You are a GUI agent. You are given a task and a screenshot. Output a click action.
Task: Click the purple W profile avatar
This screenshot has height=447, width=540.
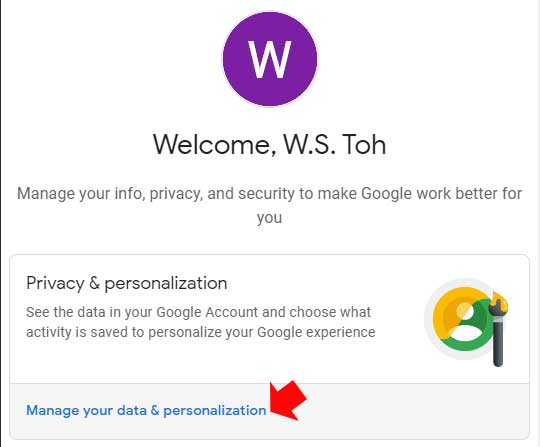coord(270,59)
